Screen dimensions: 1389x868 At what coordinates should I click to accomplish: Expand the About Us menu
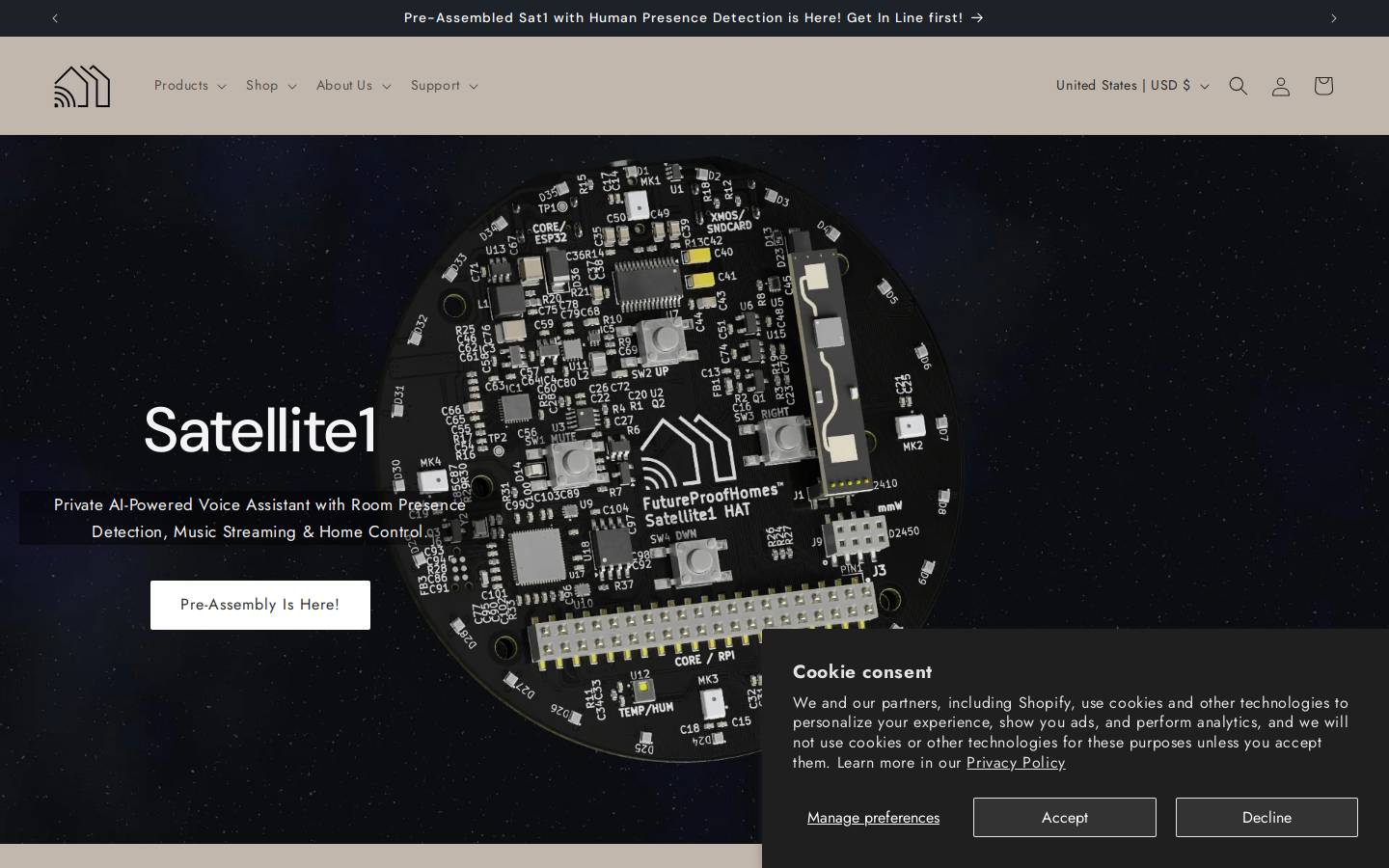tap(353, 86)
